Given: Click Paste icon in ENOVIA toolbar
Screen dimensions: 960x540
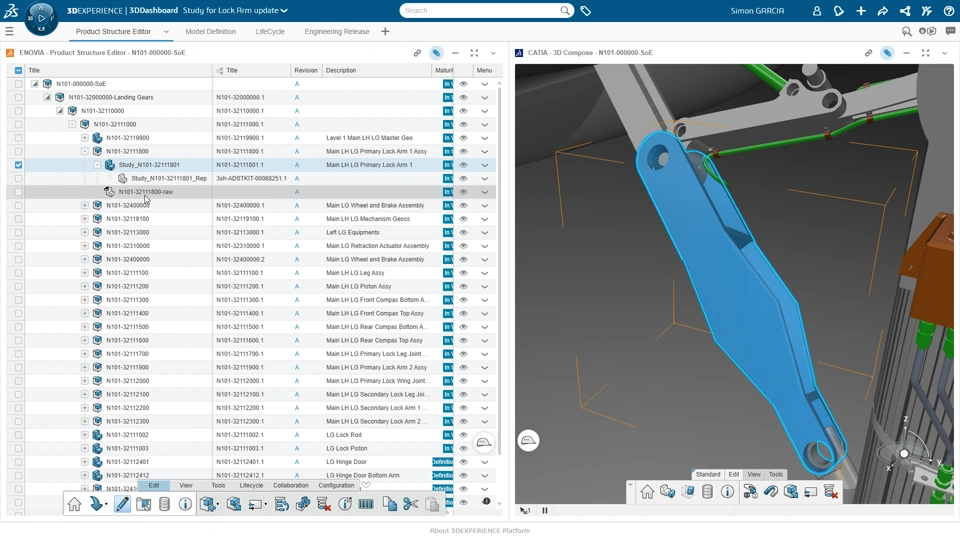Looking at the screenshot, I should (x=432, y=504).
